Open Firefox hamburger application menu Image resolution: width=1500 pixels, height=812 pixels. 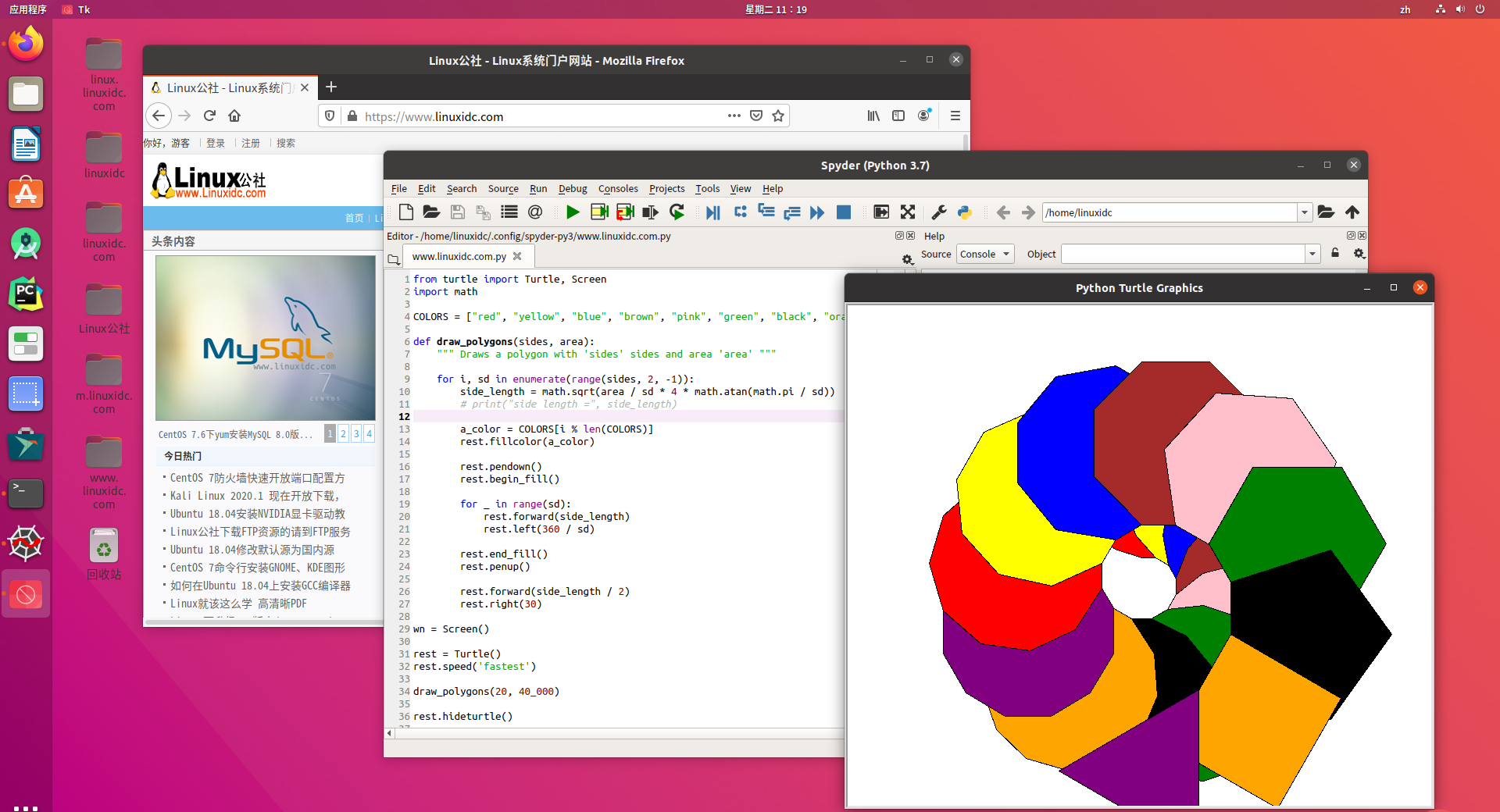(955, 116)
